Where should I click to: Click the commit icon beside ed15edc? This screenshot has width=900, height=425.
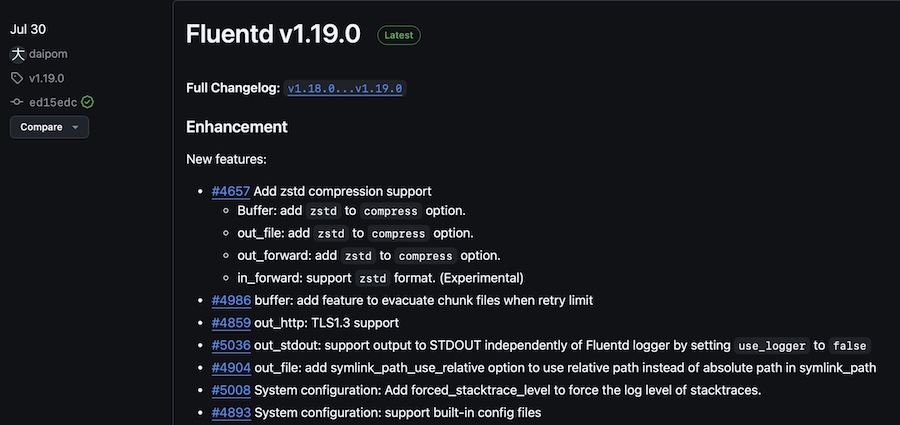click(17, 102)
